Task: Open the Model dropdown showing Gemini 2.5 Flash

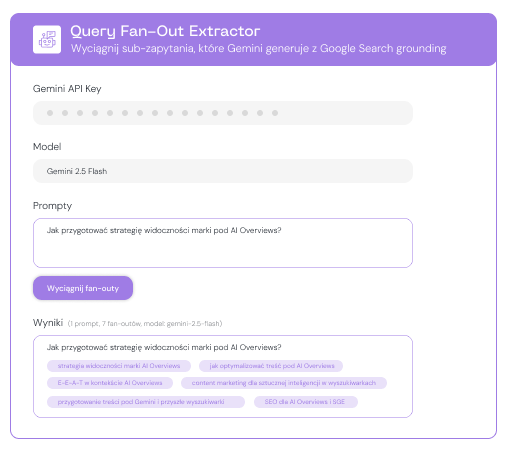Action: click(223, 171)
